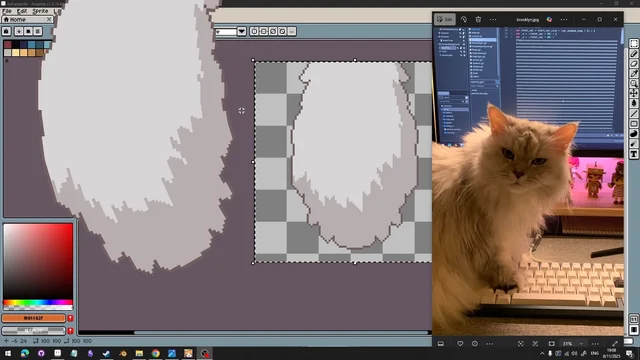Pick the light yellow palette swatch
Screen dimensions: 640x360
click(x=16, y=52)
